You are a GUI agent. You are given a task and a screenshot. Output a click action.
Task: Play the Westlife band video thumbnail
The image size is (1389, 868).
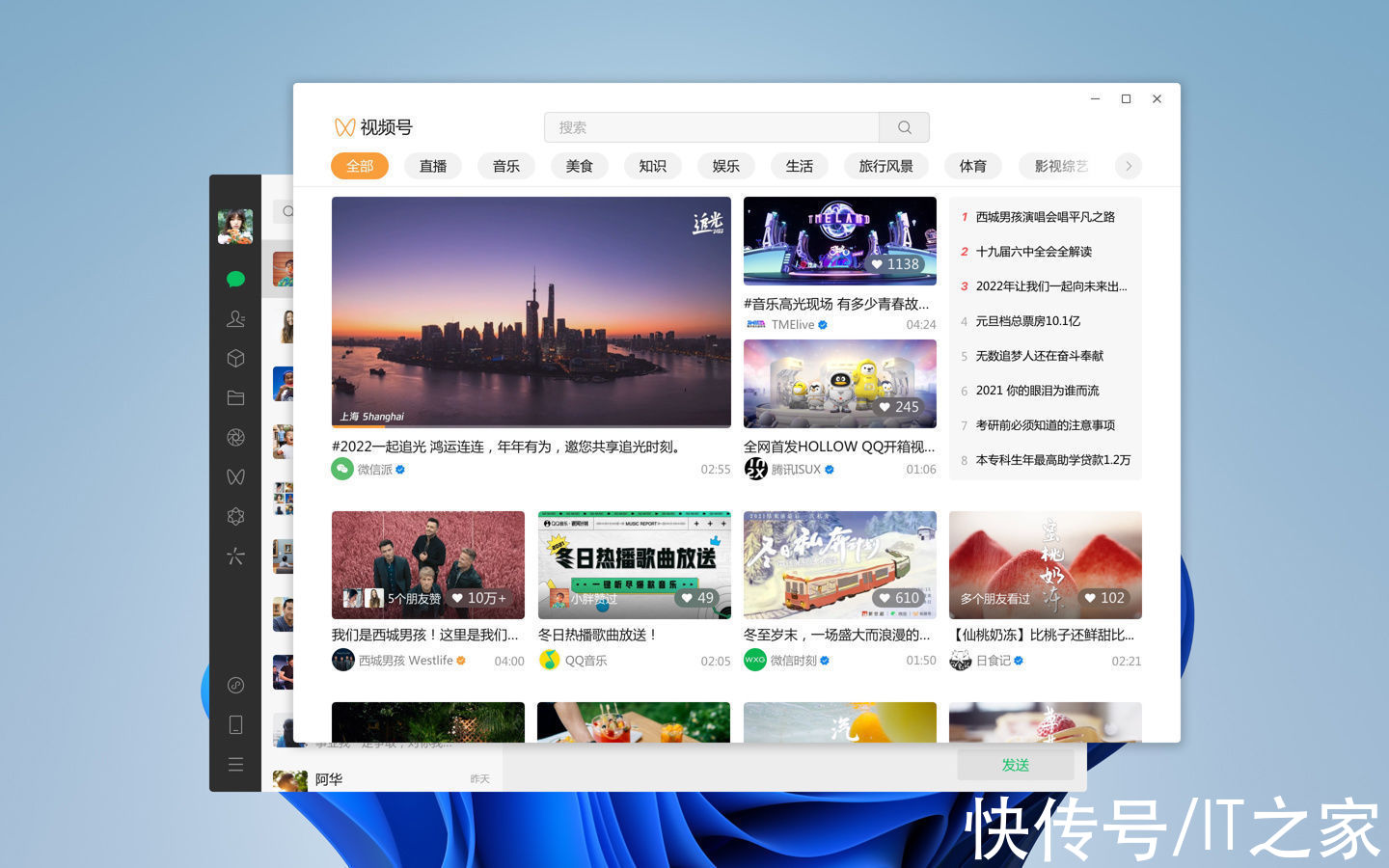pyautogui.click(x=428, y=565)
